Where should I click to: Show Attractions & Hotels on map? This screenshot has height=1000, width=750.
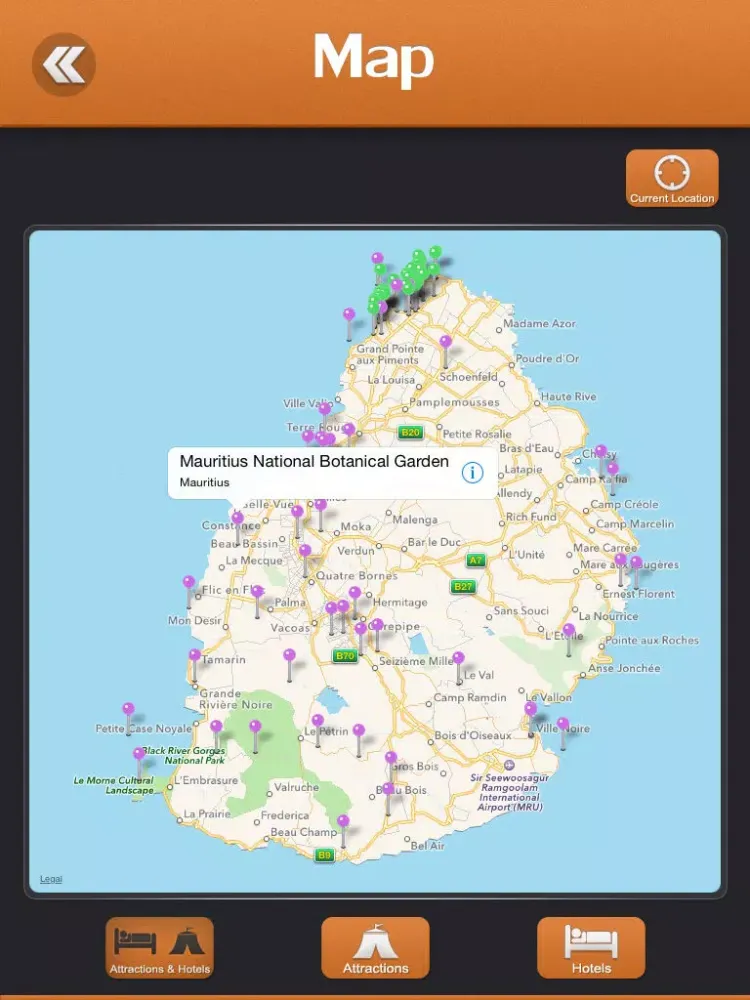click(159, 947)
